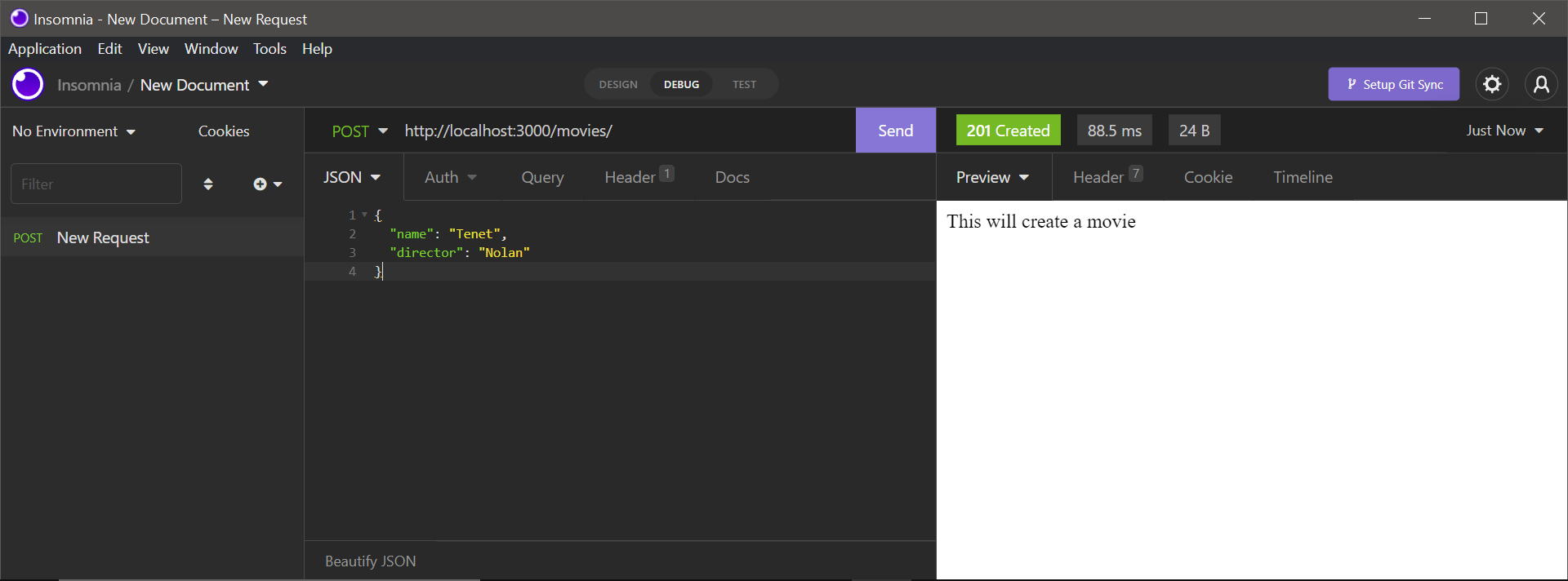
Task: Switch to the TEST mode
Action: 744,84
